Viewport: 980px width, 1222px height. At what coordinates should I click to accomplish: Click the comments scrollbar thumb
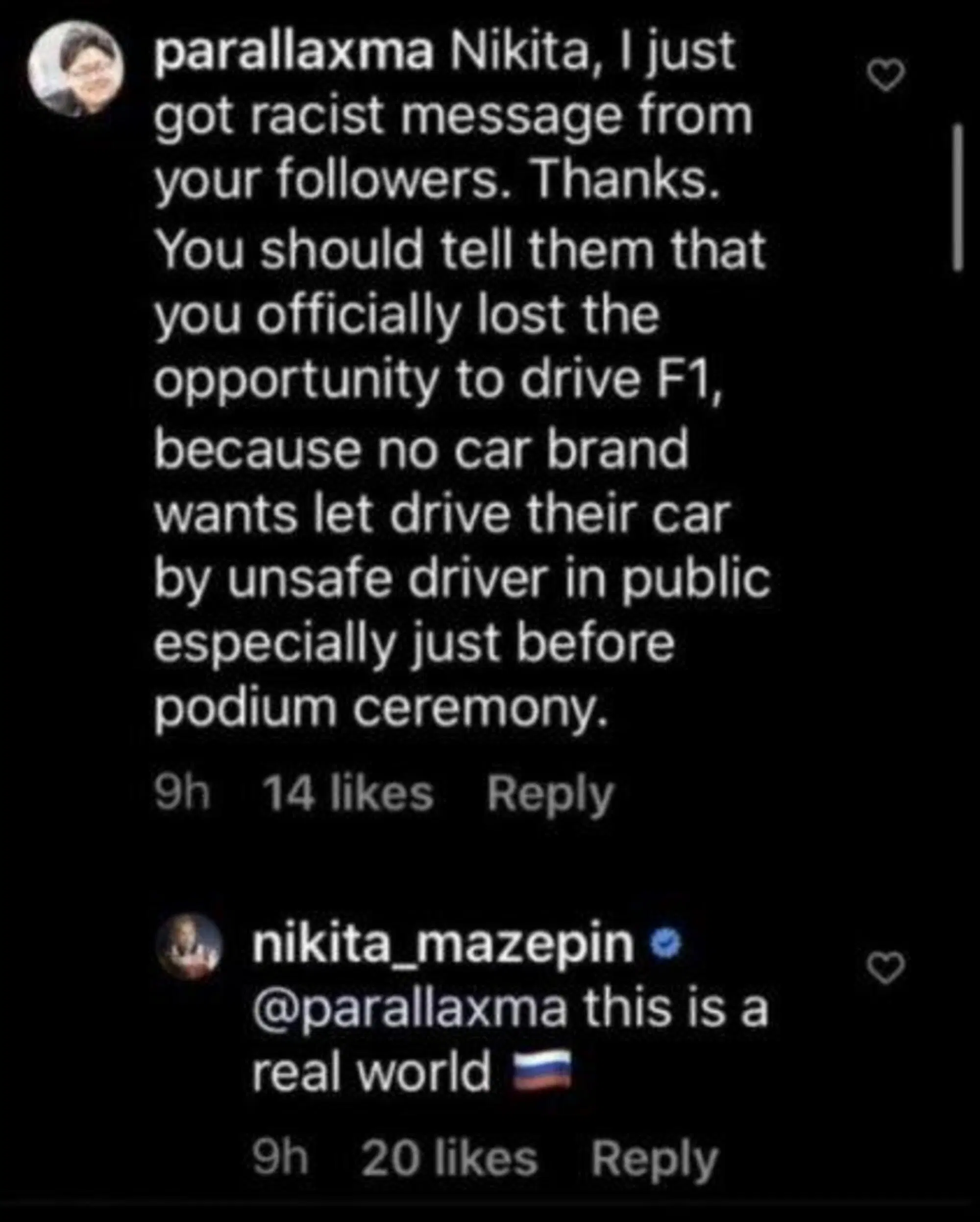click(957, 198)
